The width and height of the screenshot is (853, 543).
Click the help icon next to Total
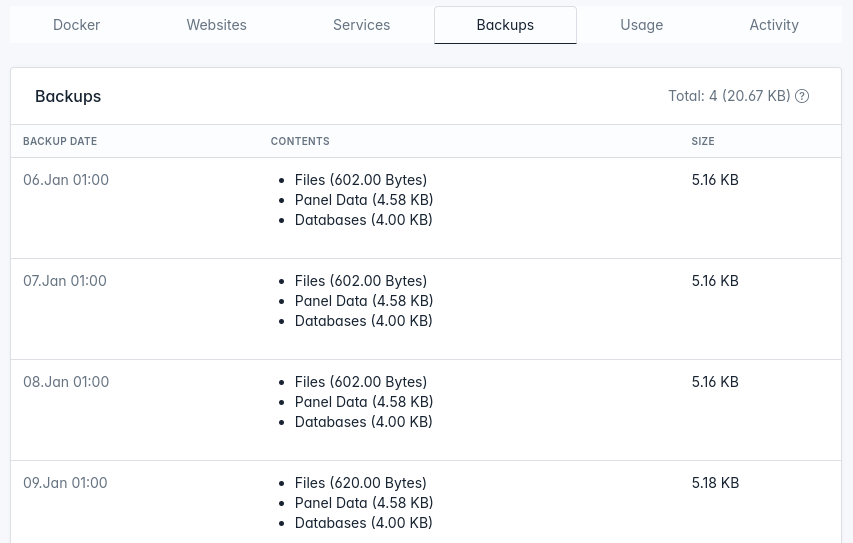coord(802,96)
